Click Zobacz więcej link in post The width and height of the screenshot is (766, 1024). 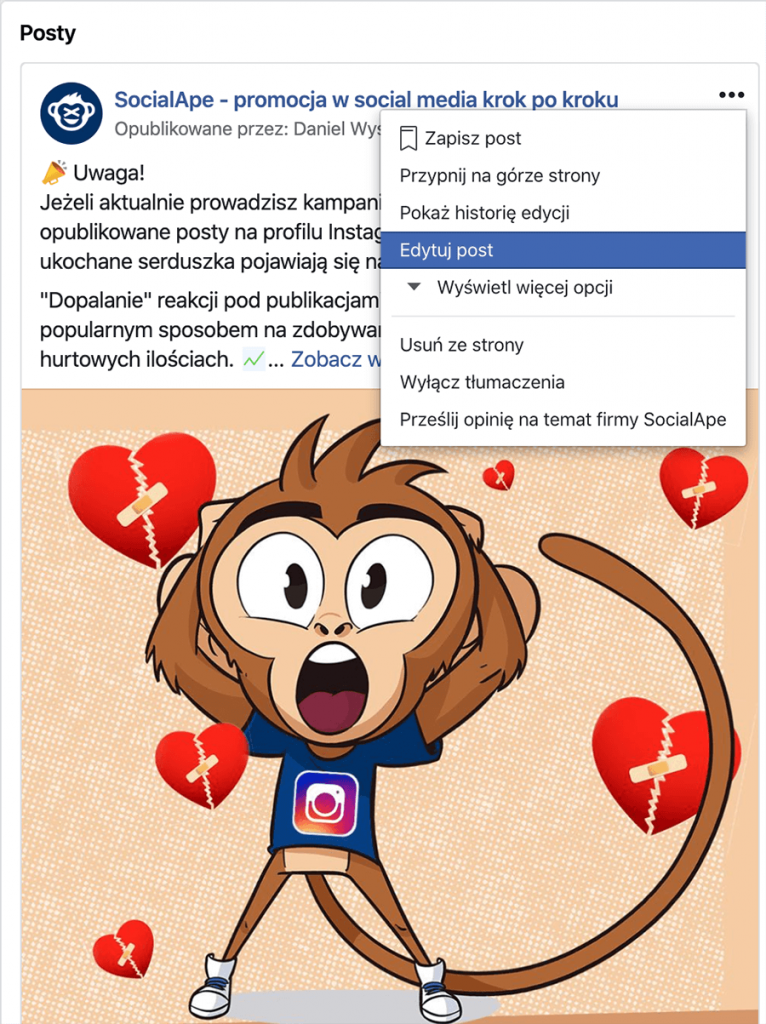coord(336,359)
